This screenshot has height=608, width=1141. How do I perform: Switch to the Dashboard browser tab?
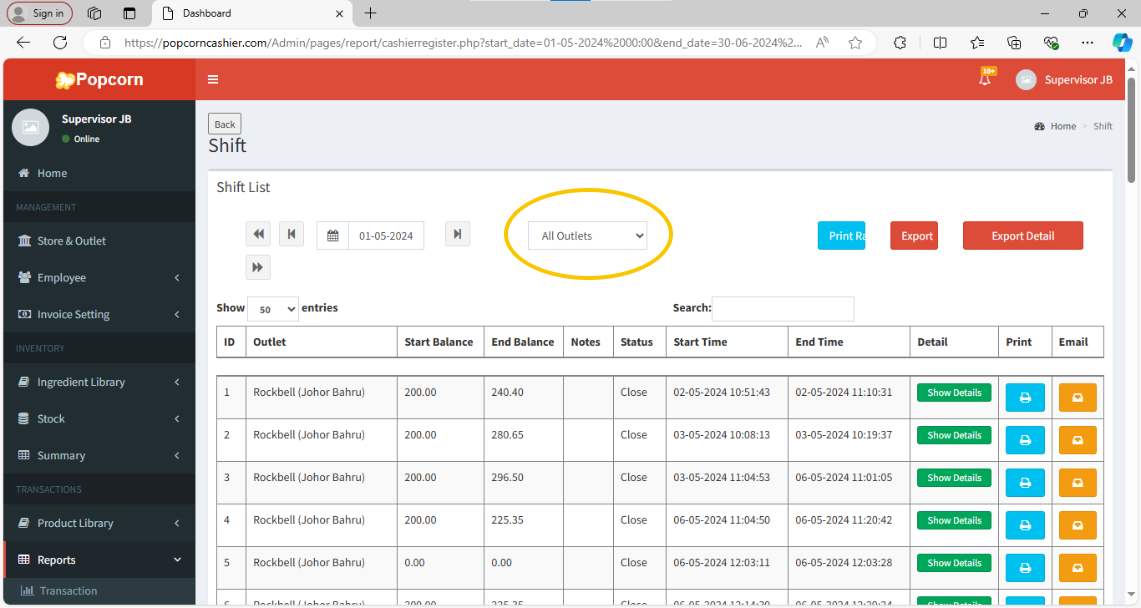pos(252,13)
